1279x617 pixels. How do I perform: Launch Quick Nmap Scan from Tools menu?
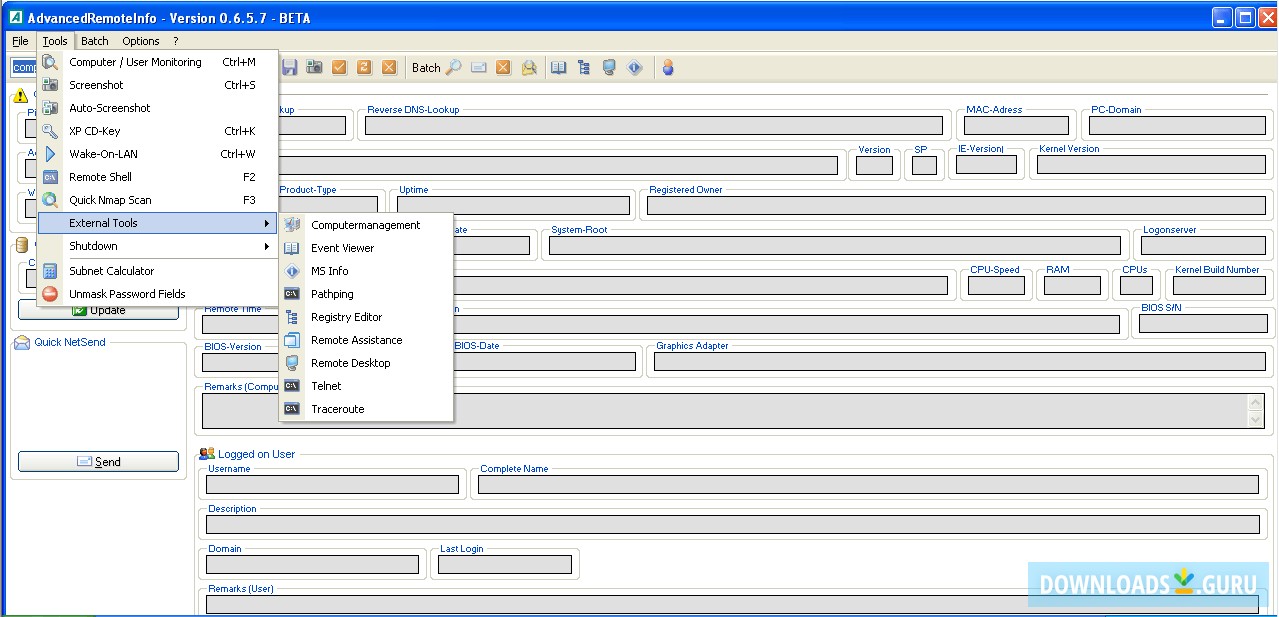110,200
